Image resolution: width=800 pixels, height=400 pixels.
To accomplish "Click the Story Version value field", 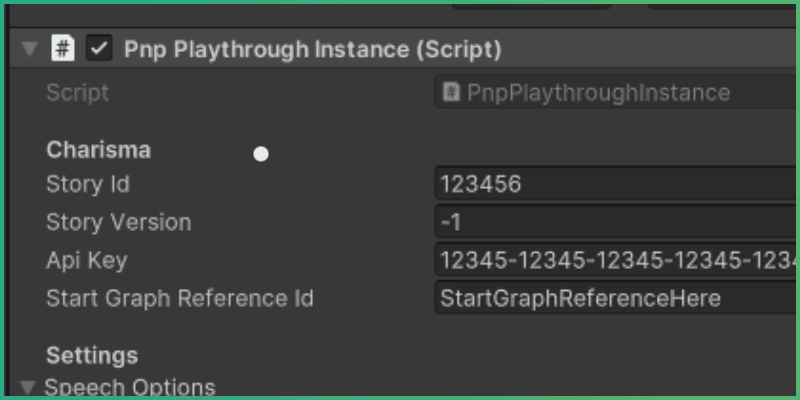I will 615,222.
